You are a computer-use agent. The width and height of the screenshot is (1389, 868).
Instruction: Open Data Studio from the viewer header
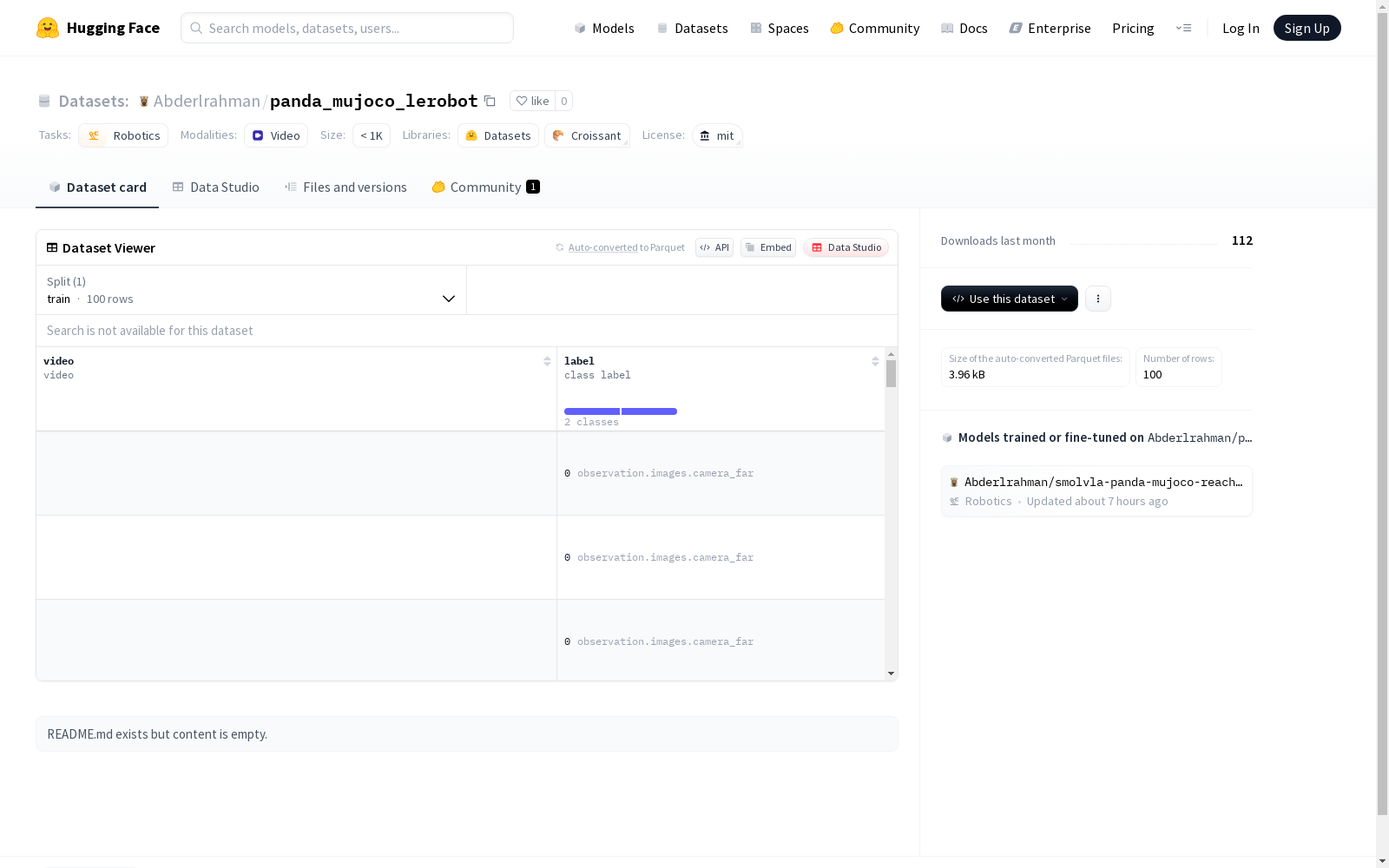pyautogui.click(x=846, y=247)
